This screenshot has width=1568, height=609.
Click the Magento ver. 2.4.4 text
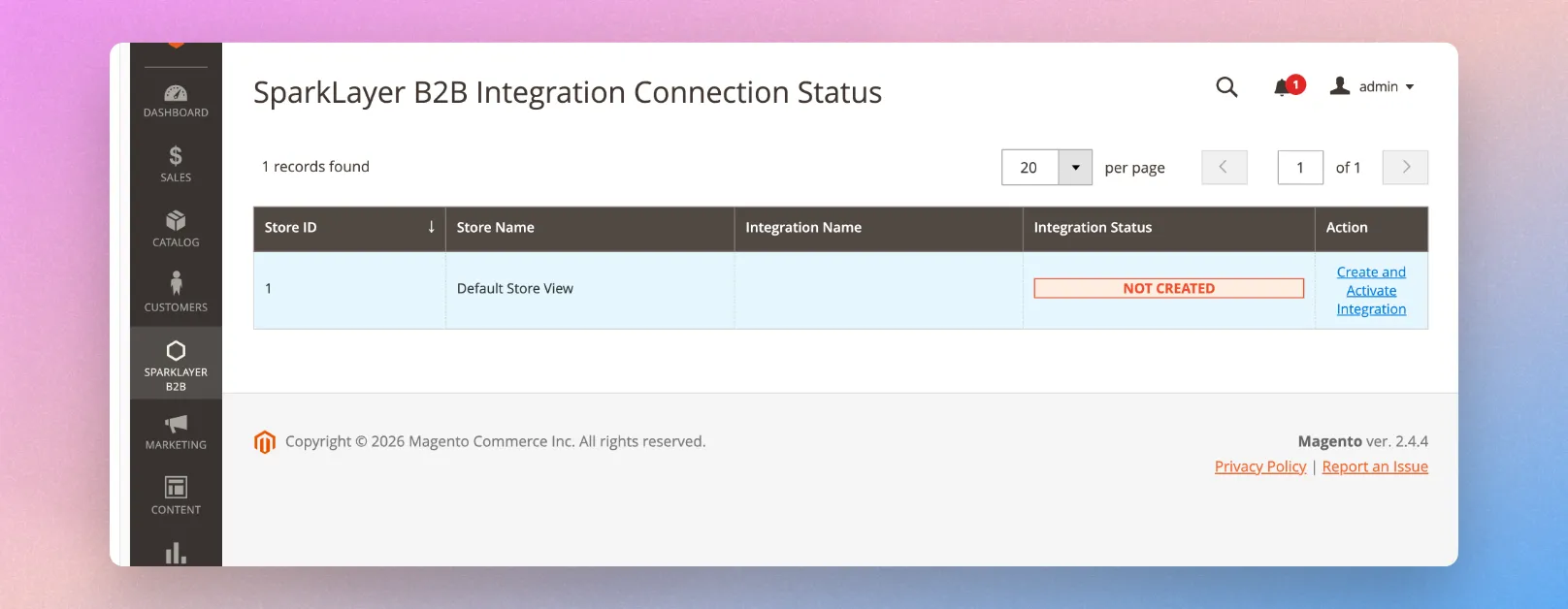pos(1363,441)
